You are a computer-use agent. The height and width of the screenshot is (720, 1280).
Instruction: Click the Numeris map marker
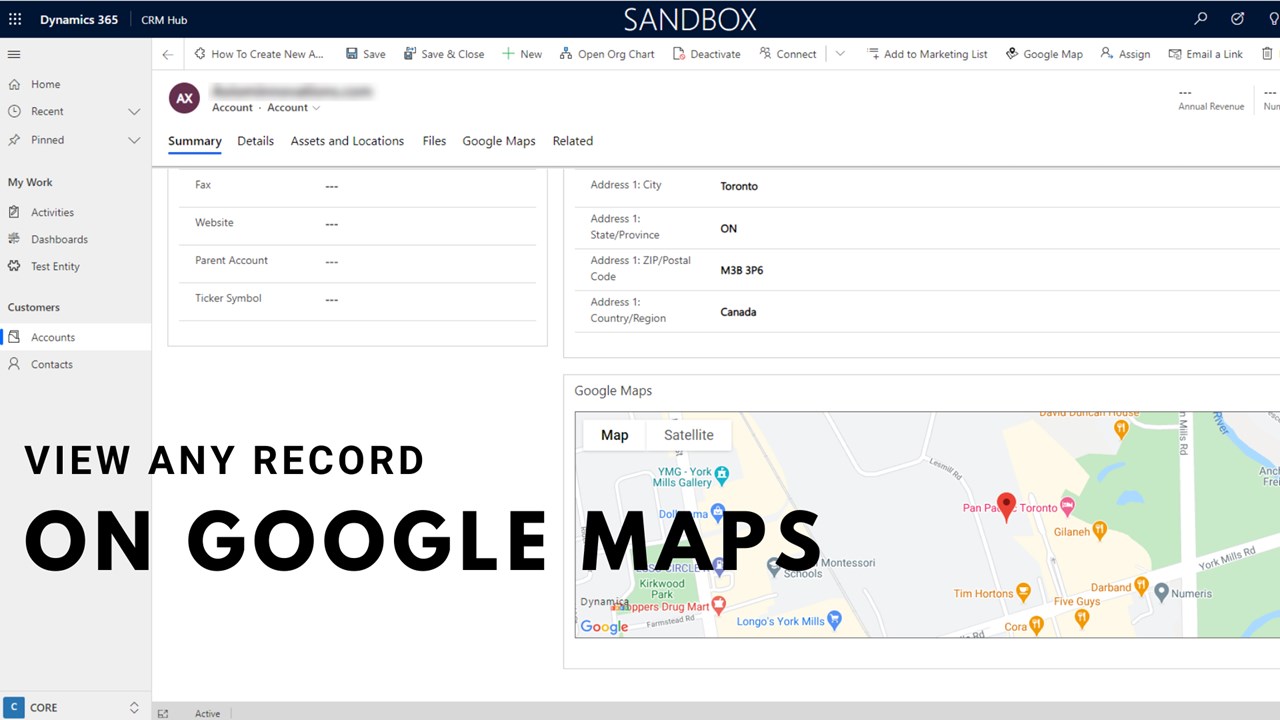tap(1161, 592)
